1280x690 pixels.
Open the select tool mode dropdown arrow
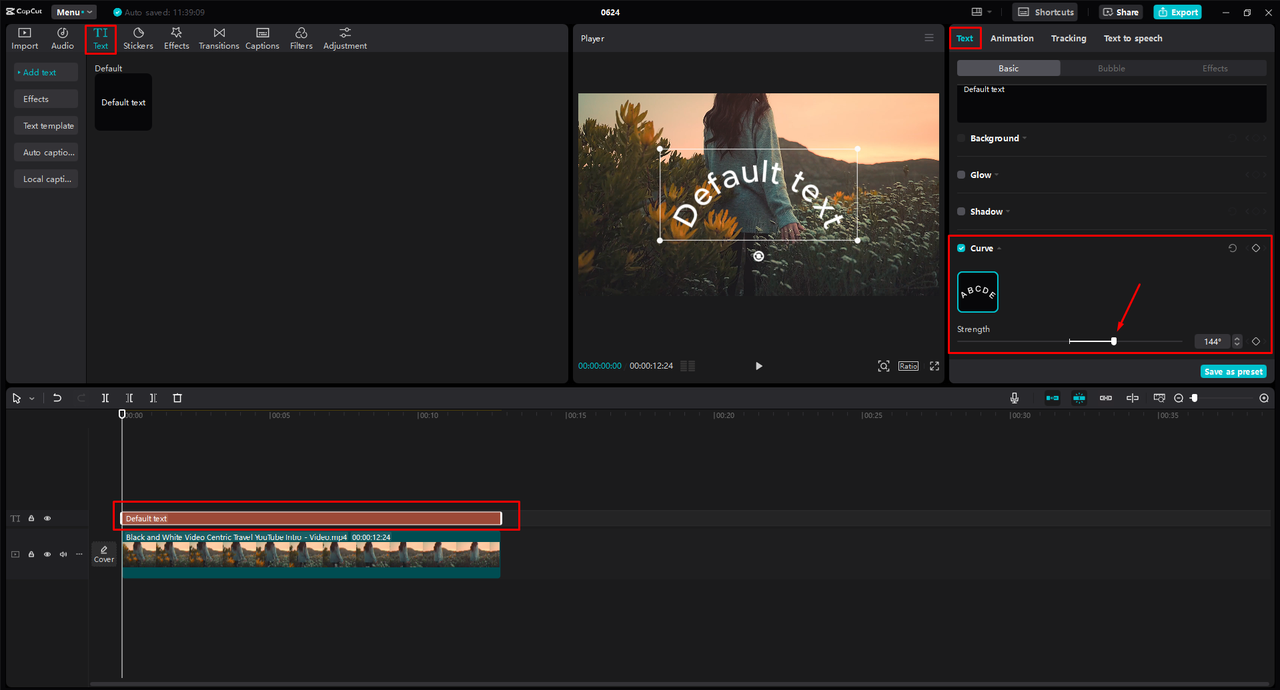32,398
